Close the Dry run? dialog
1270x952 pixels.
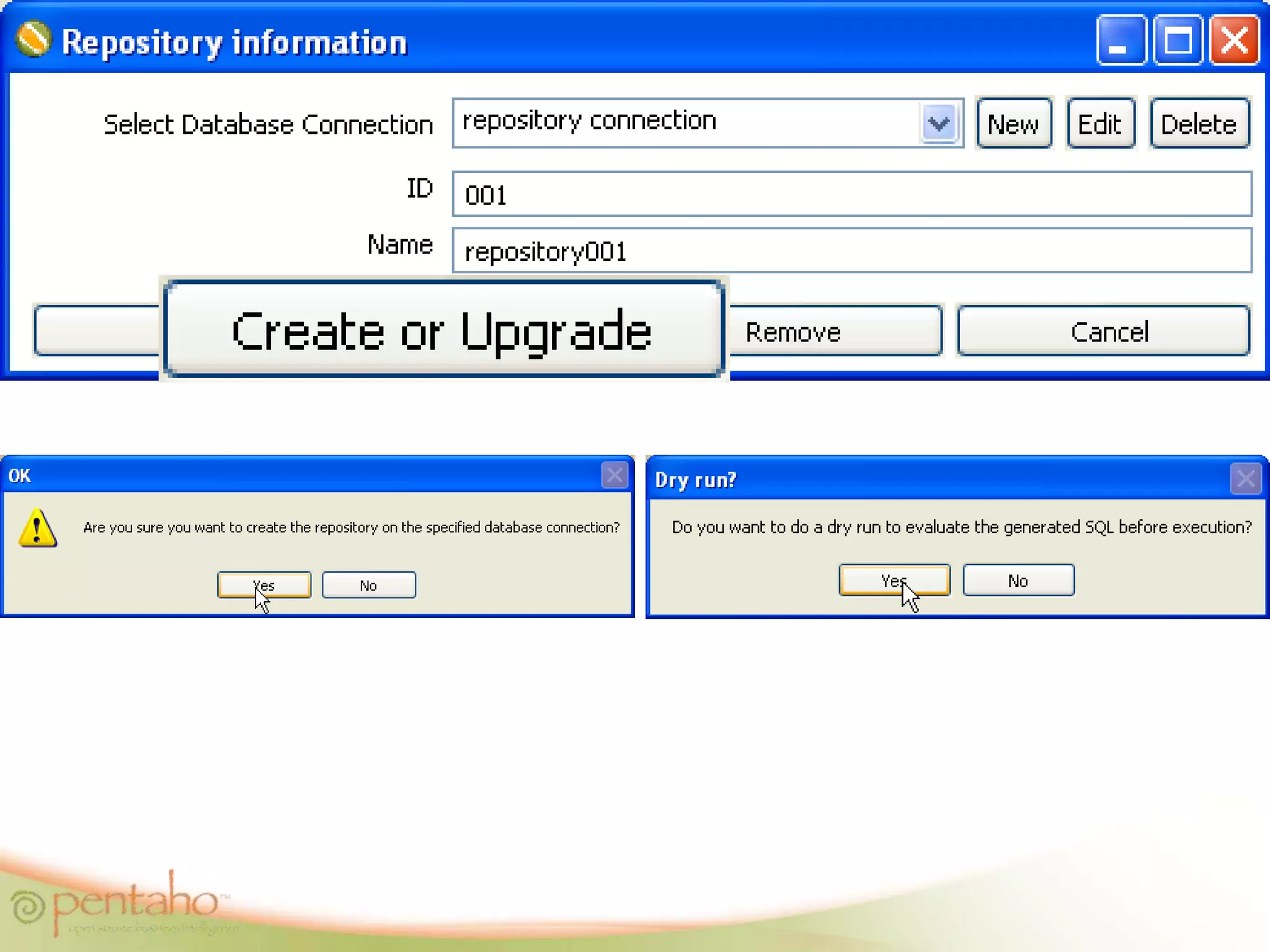pyautogui.click(x=1245, y=479)
